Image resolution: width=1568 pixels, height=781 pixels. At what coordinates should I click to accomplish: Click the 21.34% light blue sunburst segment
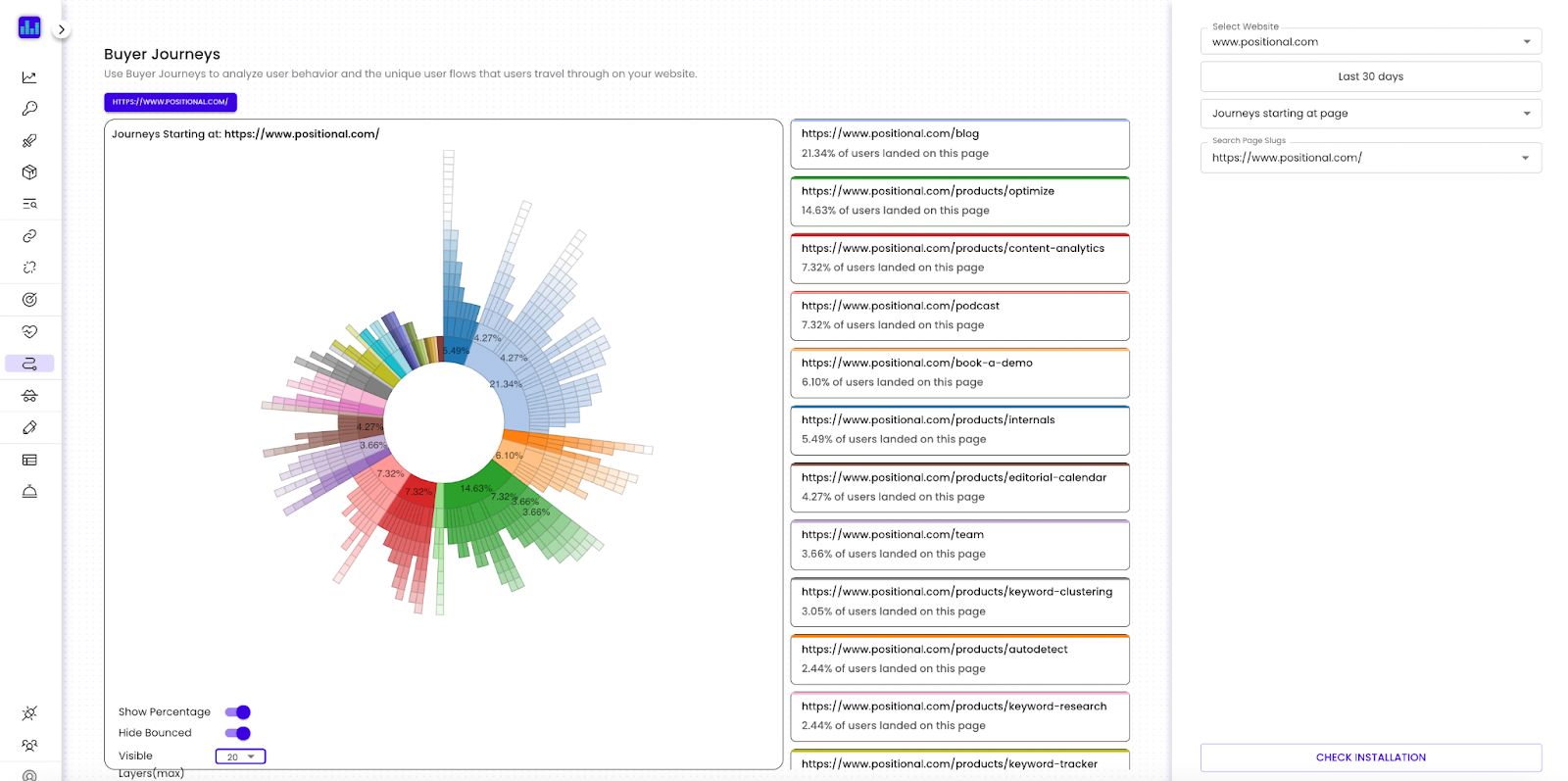503,387
